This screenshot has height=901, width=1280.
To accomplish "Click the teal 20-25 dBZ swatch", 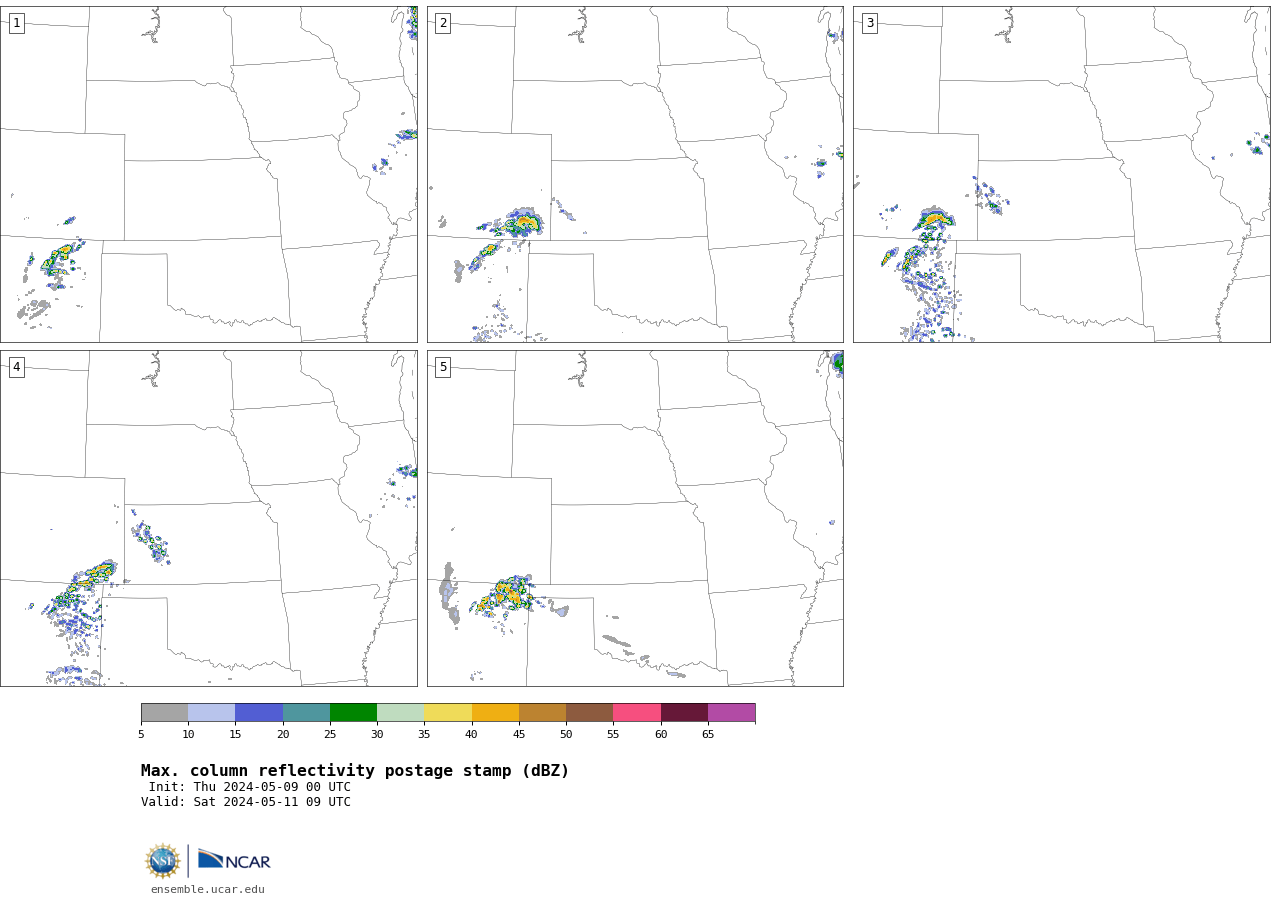I will [x=306, y=712].
